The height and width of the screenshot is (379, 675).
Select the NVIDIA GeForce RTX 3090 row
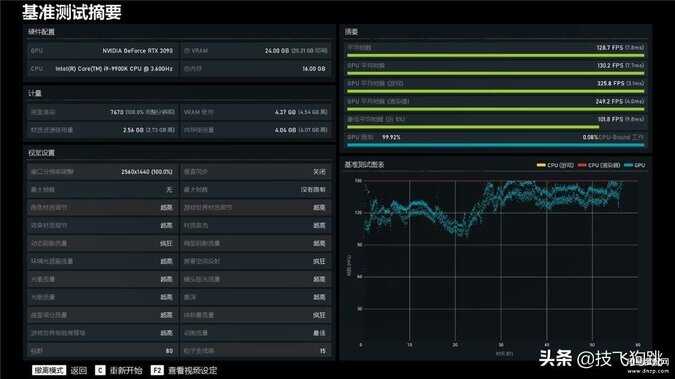click(102, 51)
